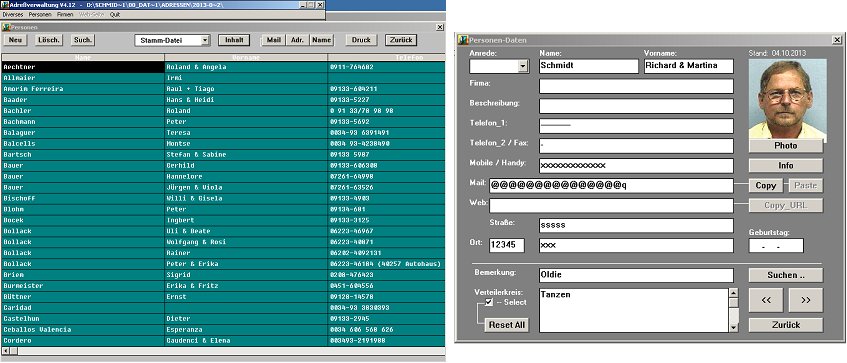Click Gaudenci & Elena in Cordero row
This screenshot has width=847, height=363.
[198, 340]
